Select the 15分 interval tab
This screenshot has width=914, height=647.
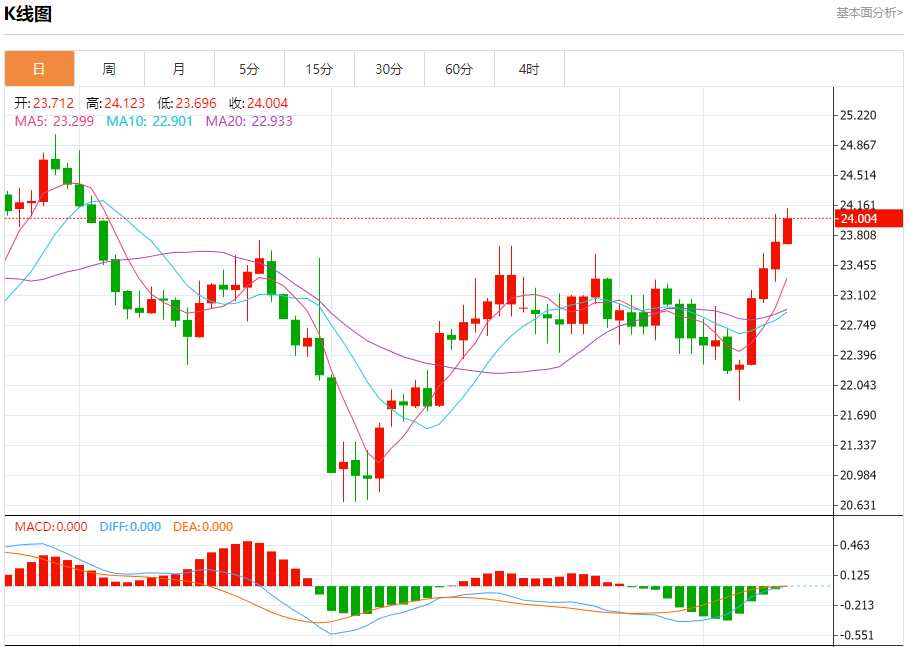319,69
